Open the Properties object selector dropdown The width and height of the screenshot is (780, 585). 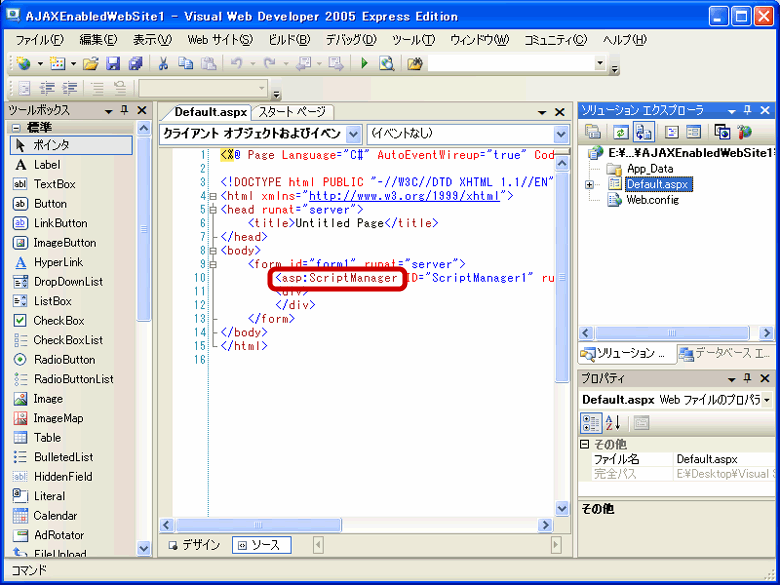pos(767,399)
